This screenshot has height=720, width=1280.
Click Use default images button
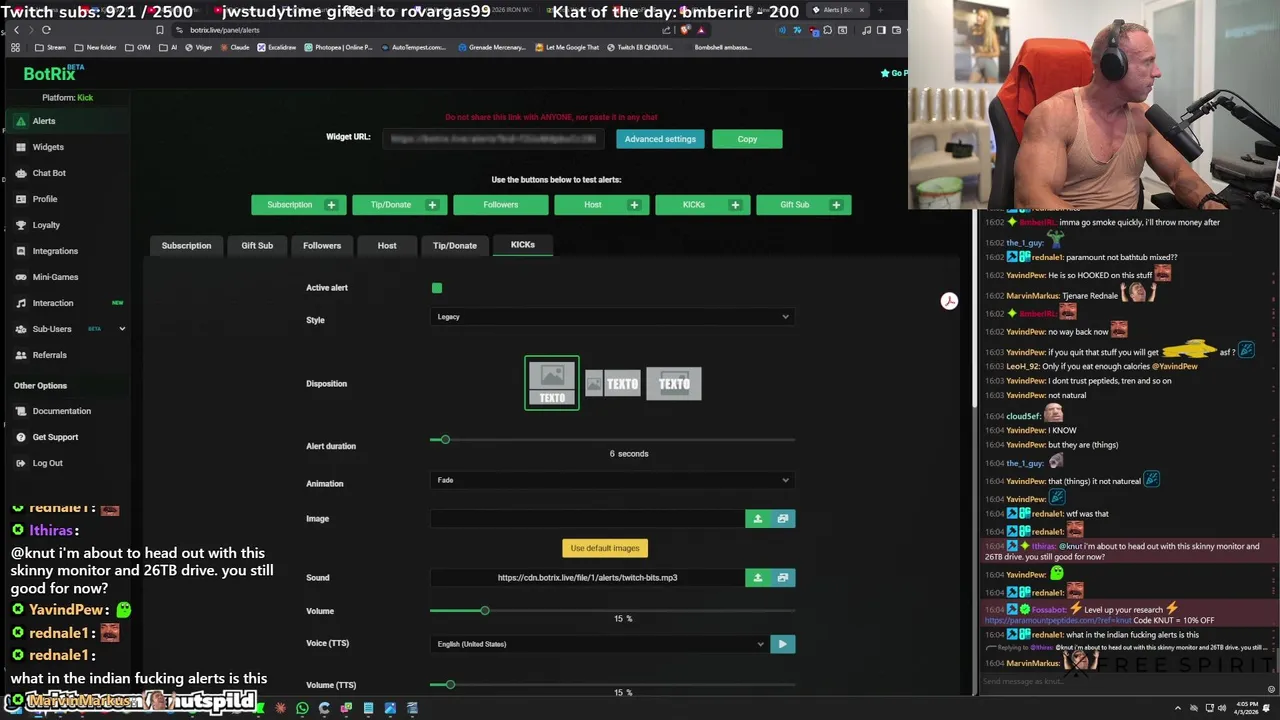point(605,548)
